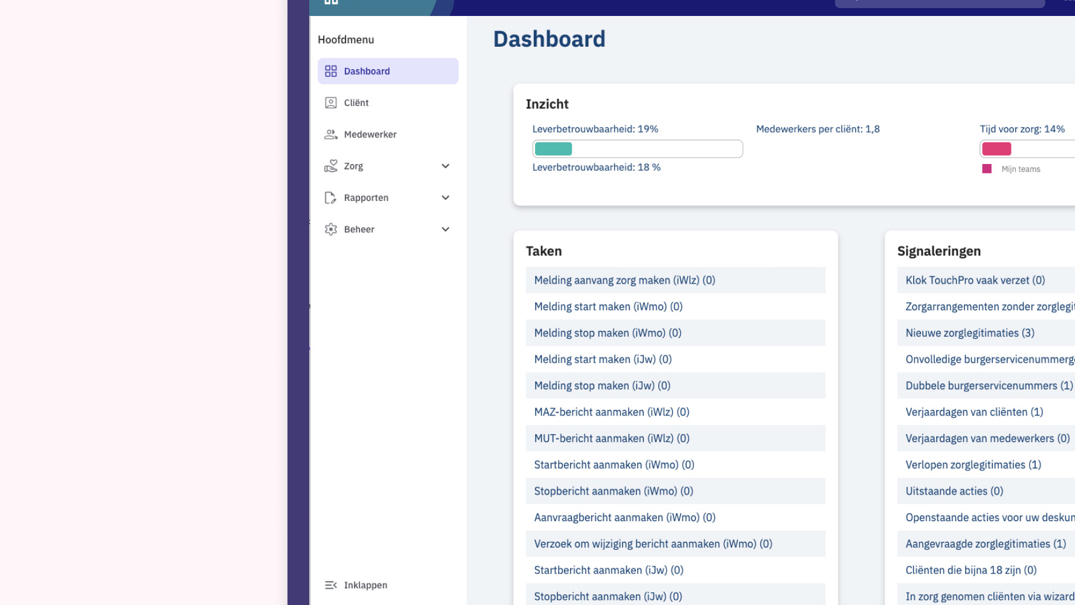Click the Tijd voor zorg pink bar

[996, 149]
